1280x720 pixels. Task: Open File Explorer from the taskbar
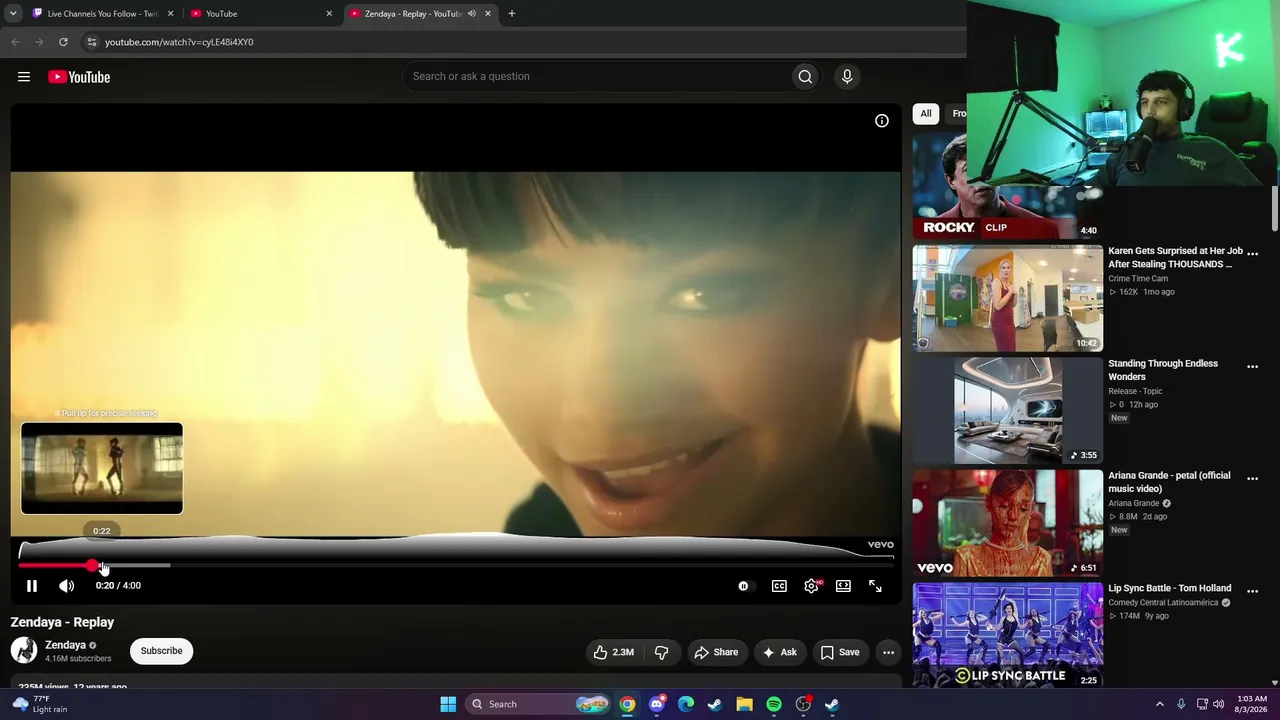pos(744,704)
